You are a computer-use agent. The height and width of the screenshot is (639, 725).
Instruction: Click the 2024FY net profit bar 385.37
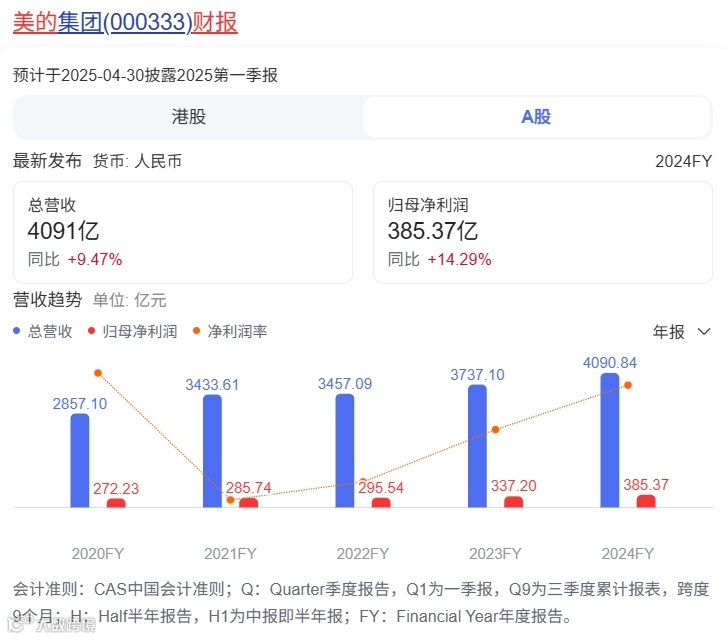646,501
